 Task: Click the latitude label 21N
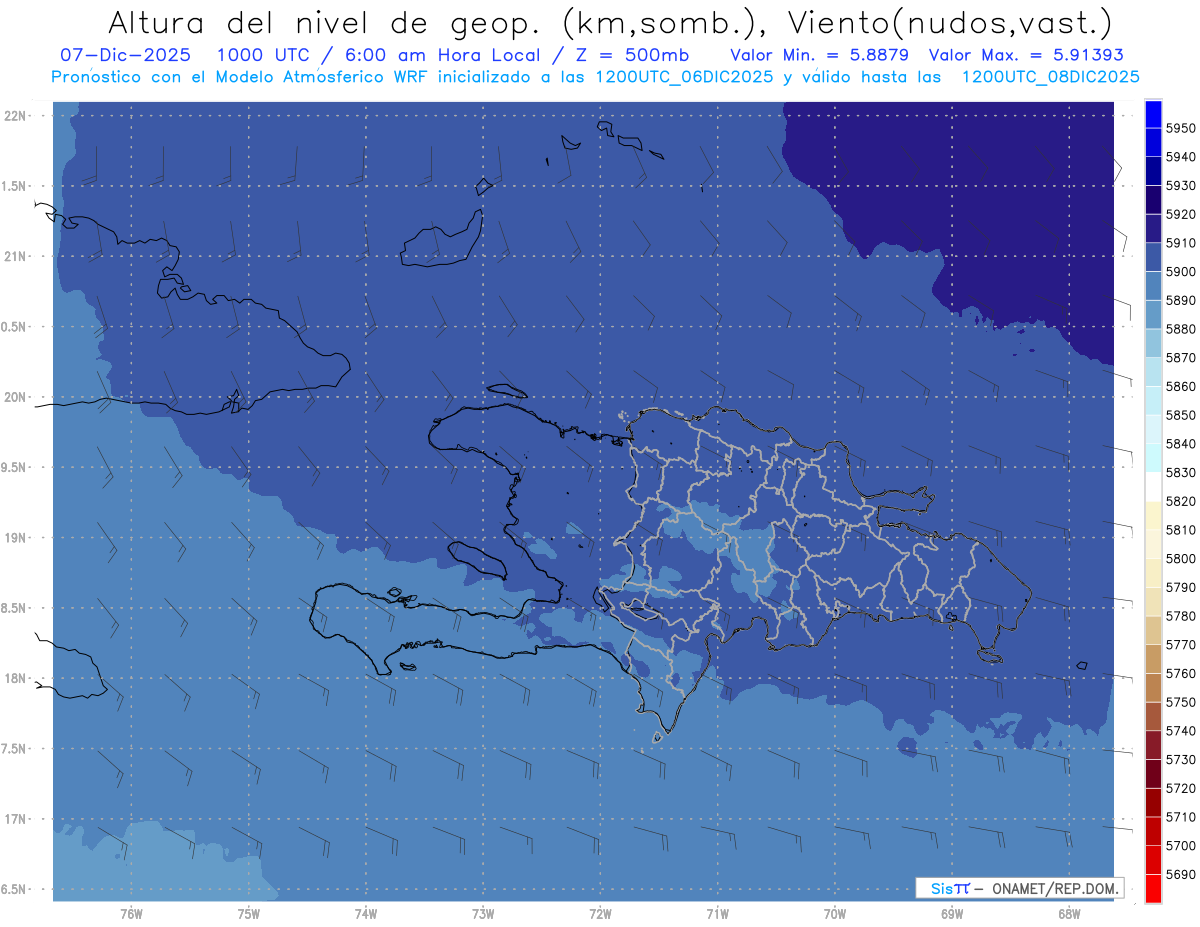(x=15, y=256)
